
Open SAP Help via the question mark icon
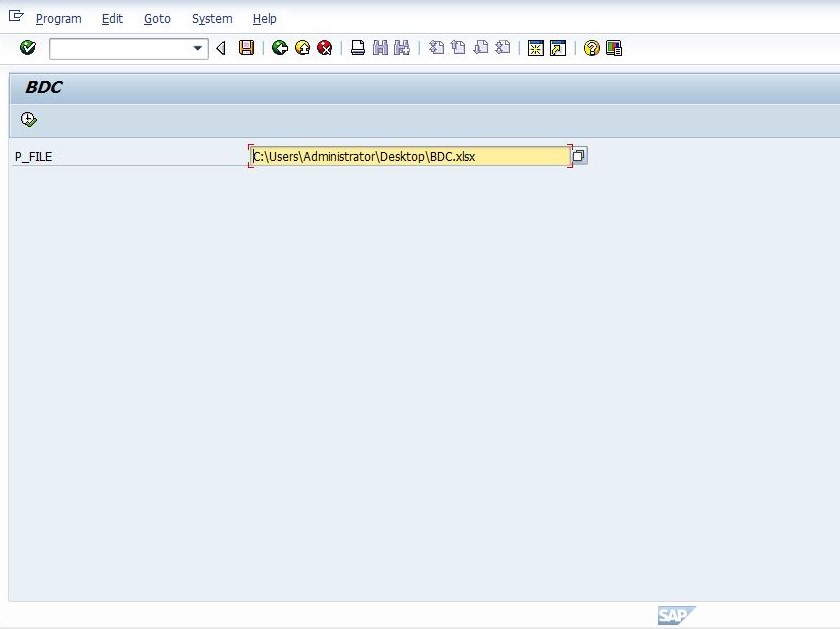click(x=590, y=47)
